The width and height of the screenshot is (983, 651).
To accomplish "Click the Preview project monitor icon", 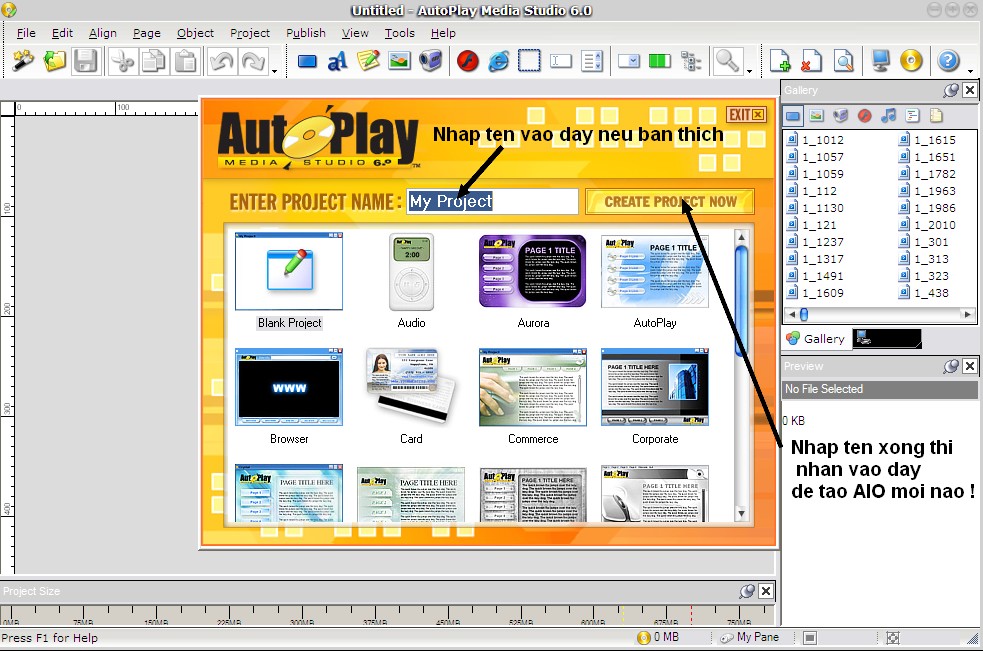I will click(880, 61).
